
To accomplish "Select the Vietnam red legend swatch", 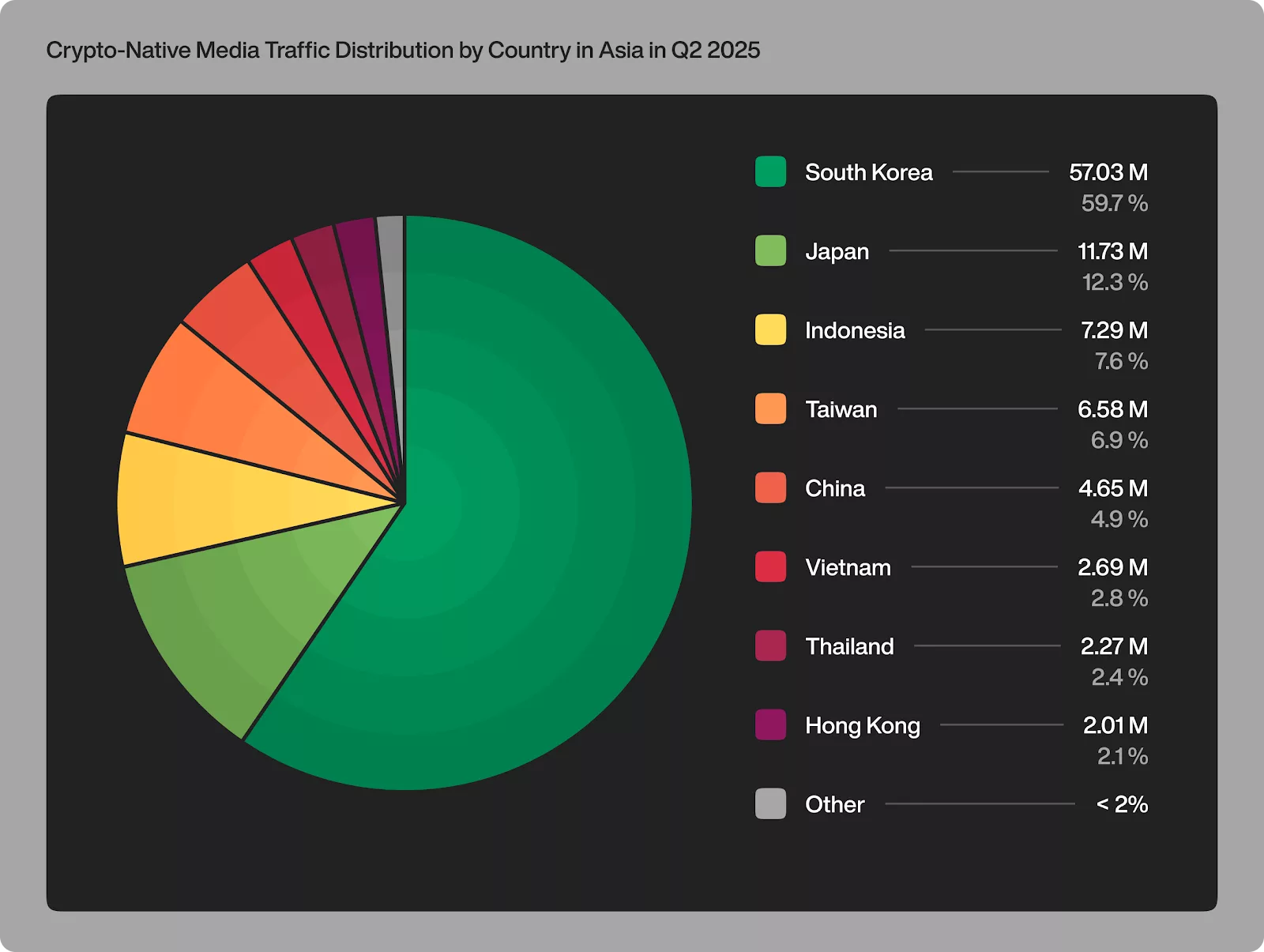I will click(x=769, y=567).
